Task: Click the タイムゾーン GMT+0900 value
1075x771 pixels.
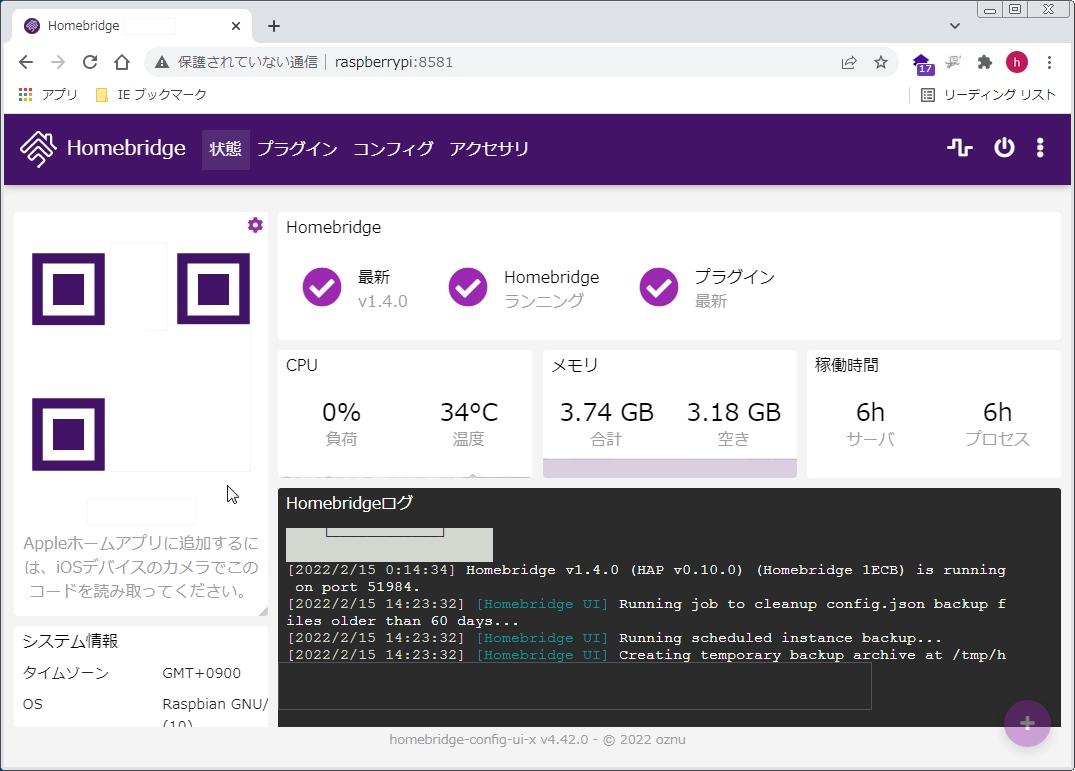Action: point(202,673)
